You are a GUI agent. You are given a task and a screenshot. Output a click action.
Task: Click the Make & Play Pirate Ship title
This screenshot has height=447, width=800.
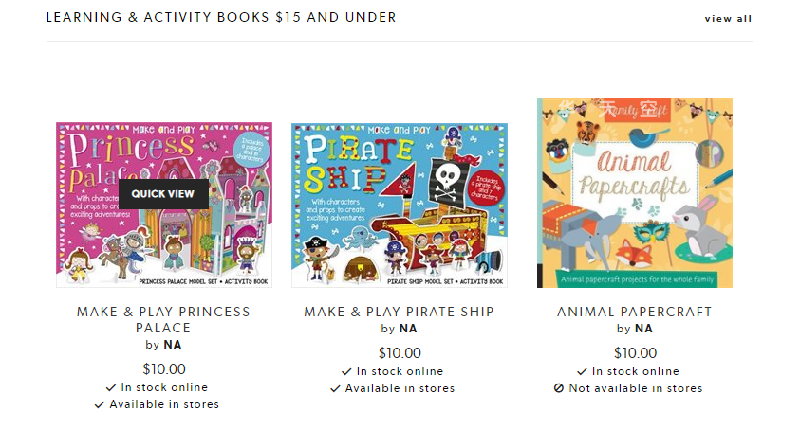coord(399,311)
